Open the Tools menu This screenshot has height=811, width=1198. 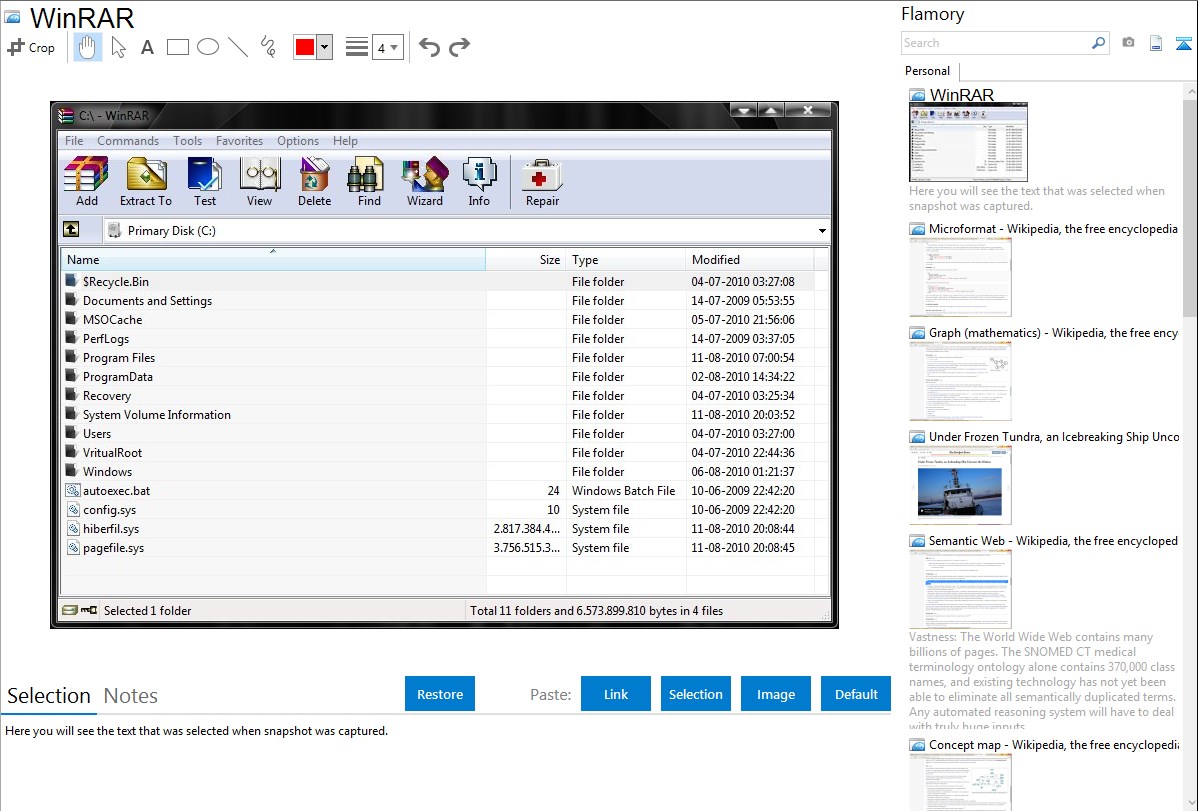point(187,141)
